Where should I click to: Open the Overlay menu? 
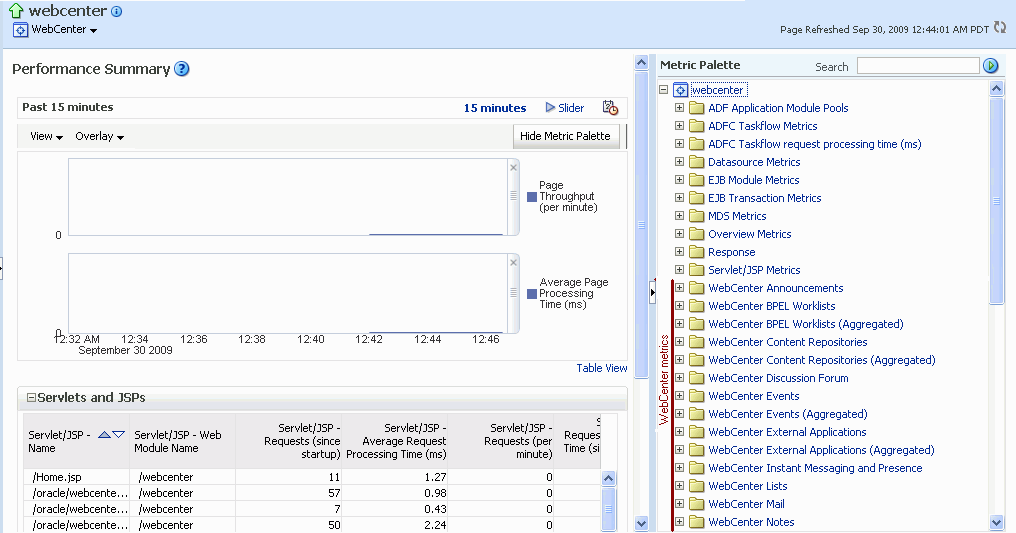tap(99, 137)
